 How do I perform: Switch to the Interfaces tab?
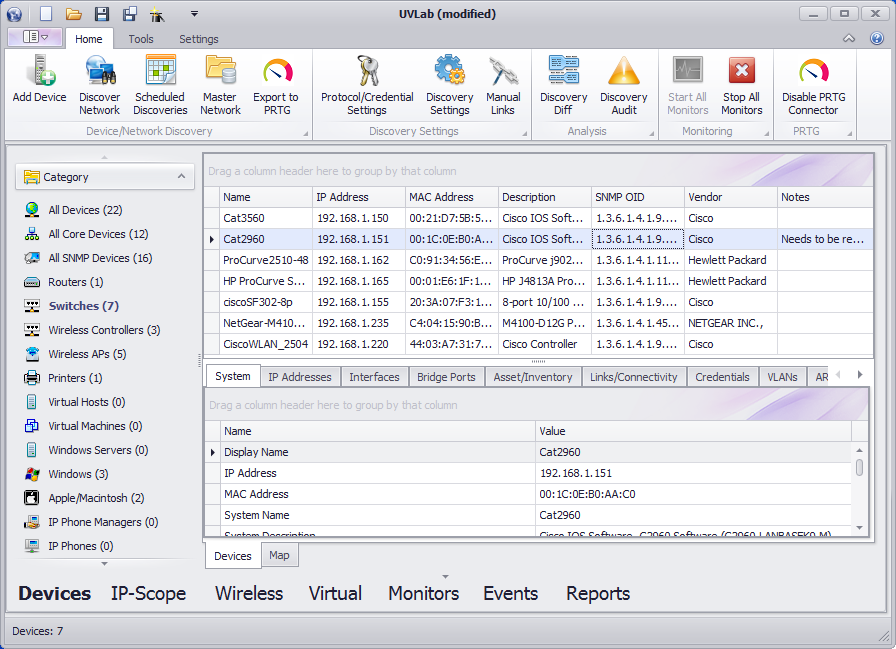coord(374,377)
